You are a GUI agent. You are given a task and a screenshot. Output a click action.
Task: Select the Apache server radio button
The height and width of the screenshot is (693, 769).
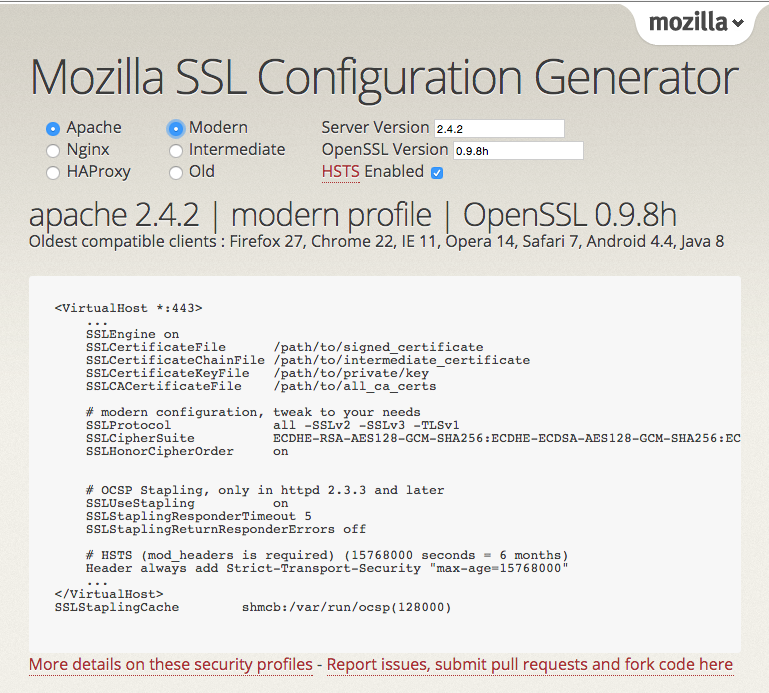click(x=53, y=129)
